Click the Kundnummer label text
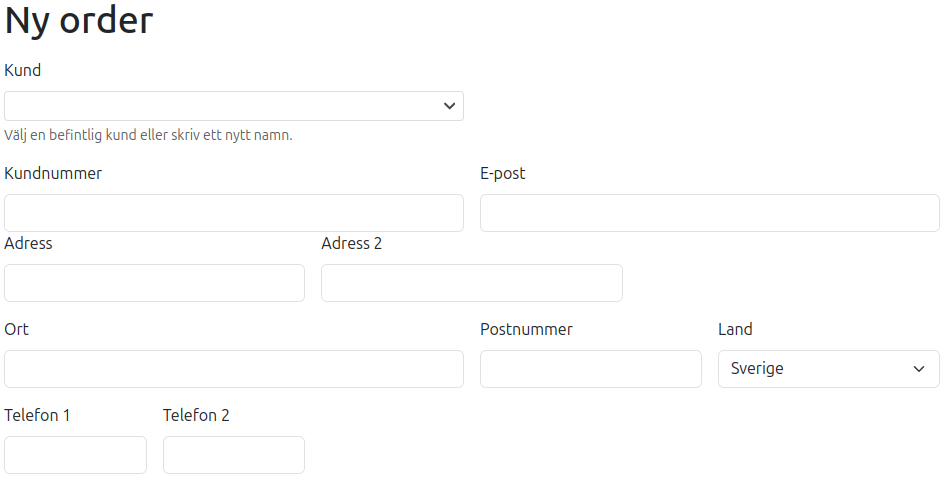The width and height of the screenshot is (947, 487). click(x=53, y=173)
